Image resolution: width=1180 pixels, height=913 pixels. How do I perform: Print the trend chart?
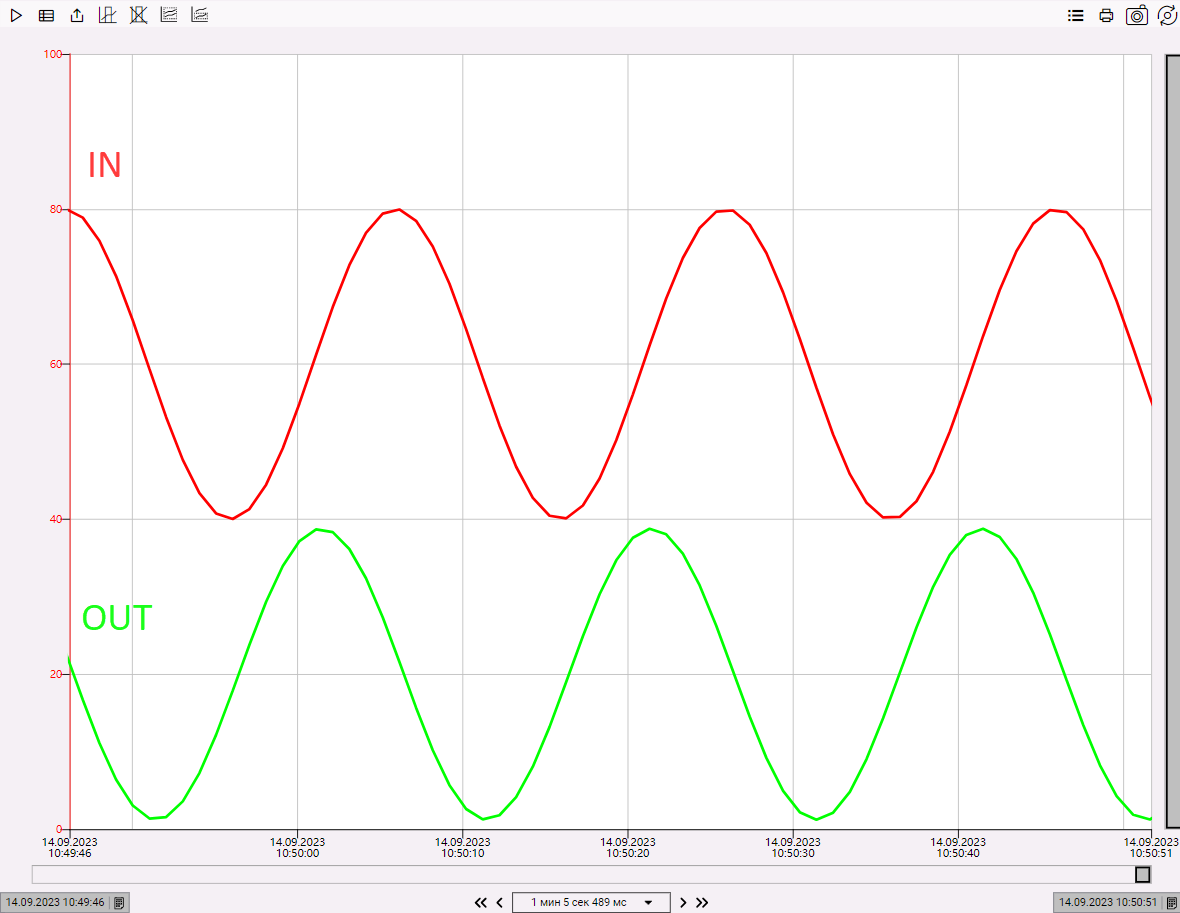1106,15
